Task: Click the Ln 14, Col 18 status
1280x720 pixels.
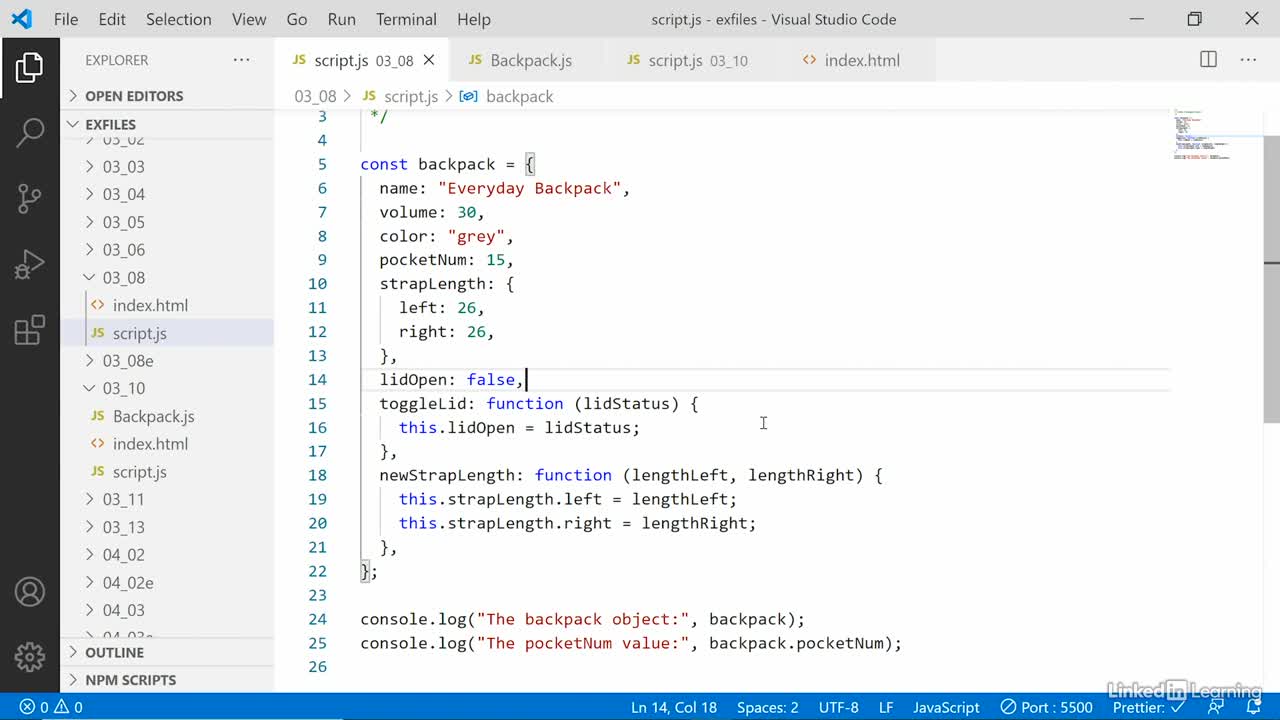Action: tap(674, 707)
